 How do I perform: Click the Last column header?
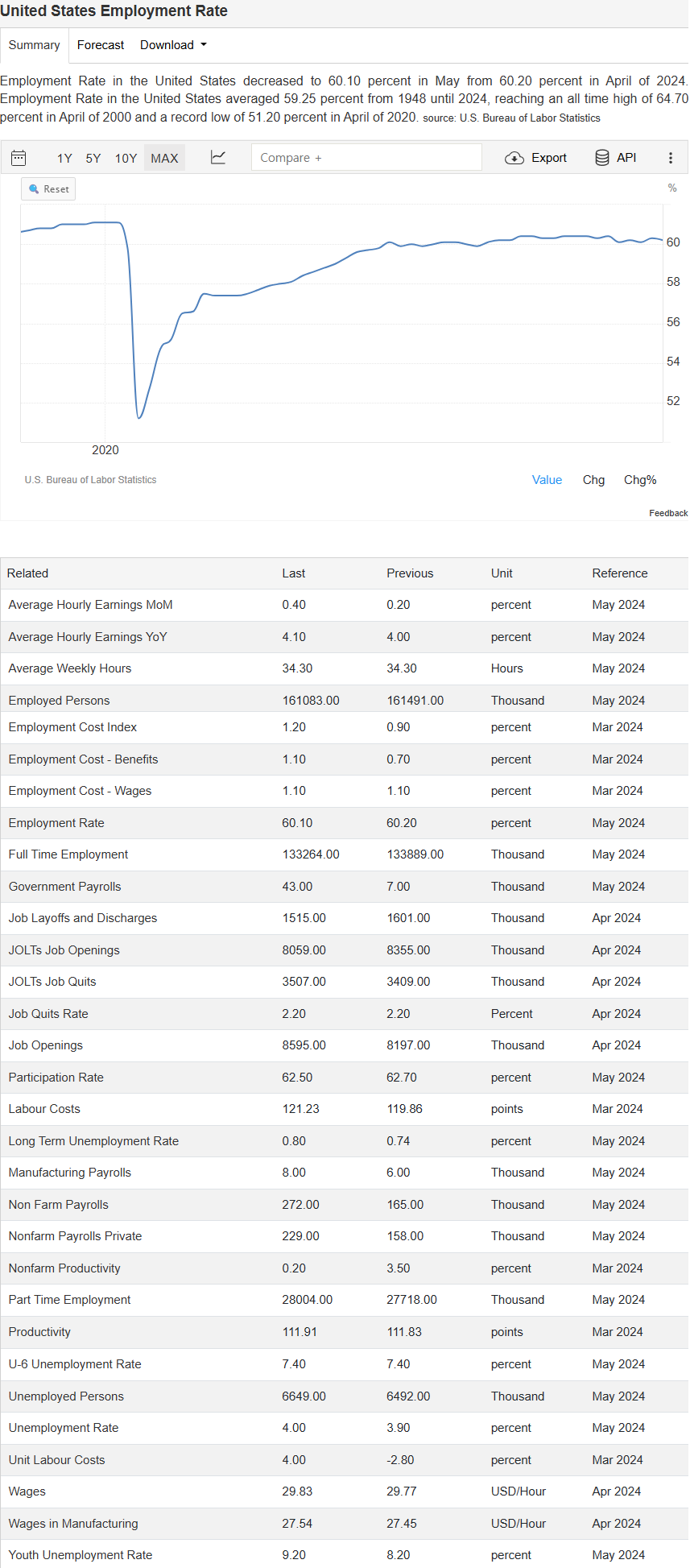(294, 573)
